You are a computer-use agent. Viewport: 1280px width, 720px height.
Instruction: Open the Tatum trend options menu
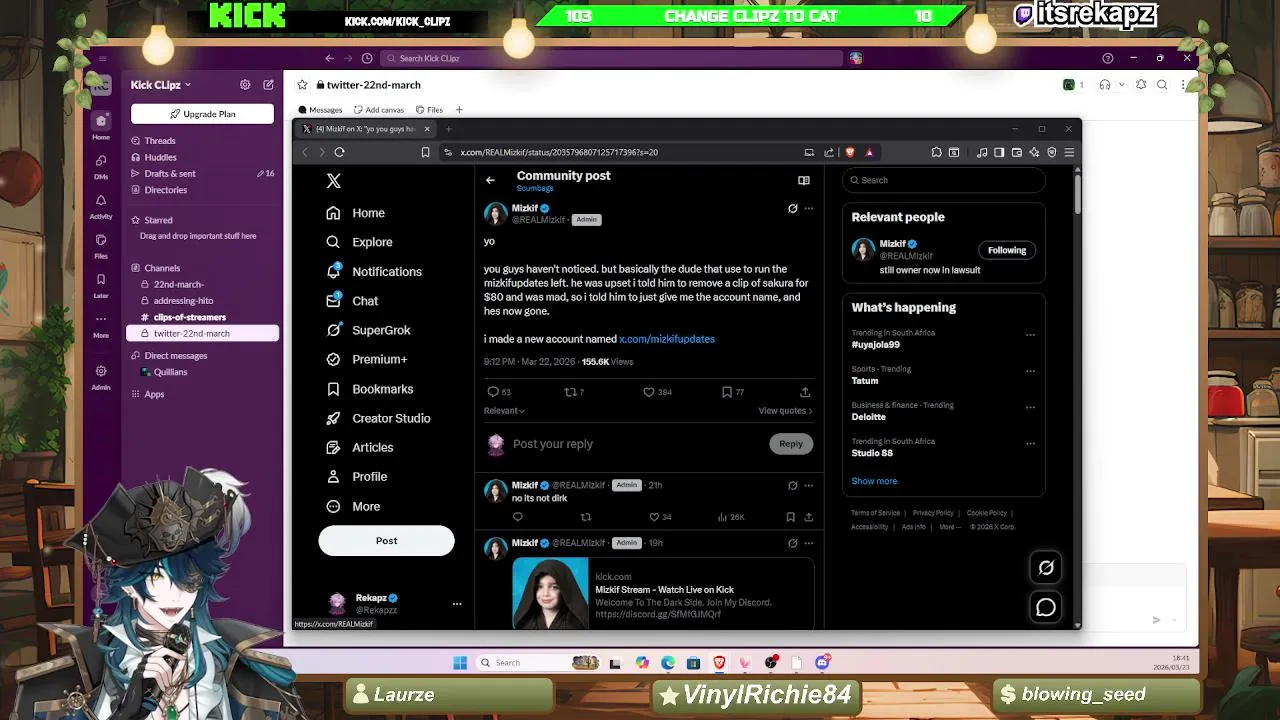coord(1030,371)
